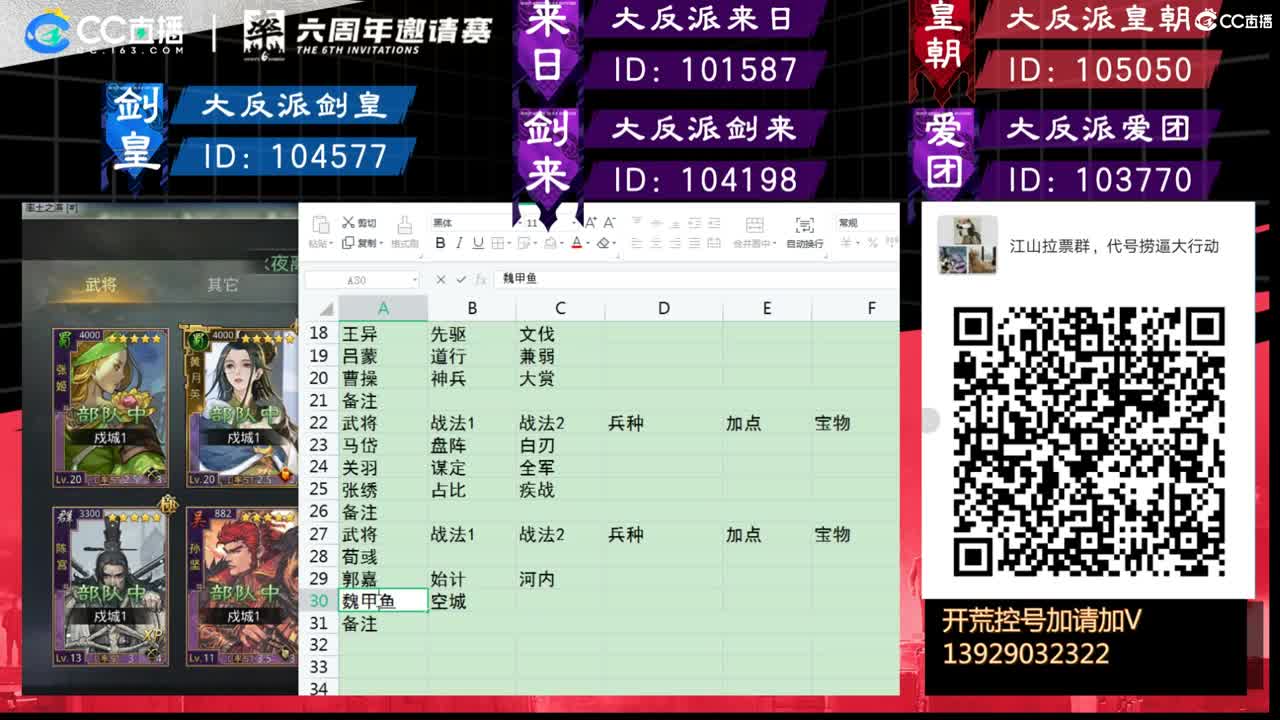
Task: Click cell containing 神兵
Action: (x=472, y=378)
